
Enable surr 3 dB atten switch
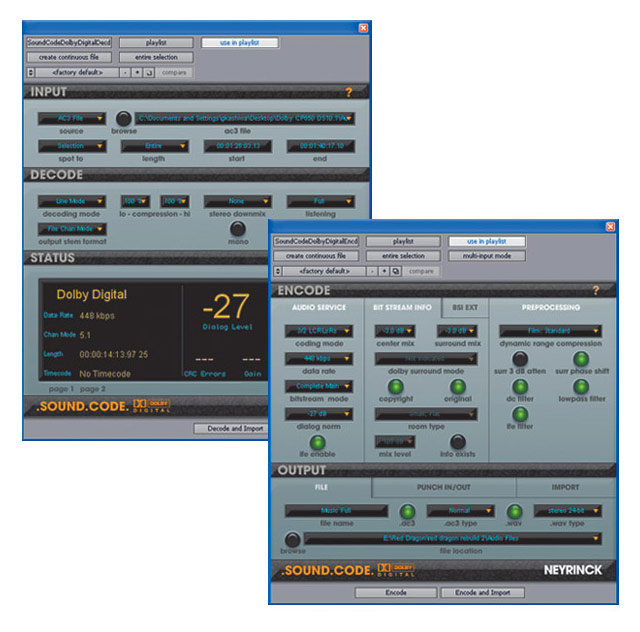520,358
